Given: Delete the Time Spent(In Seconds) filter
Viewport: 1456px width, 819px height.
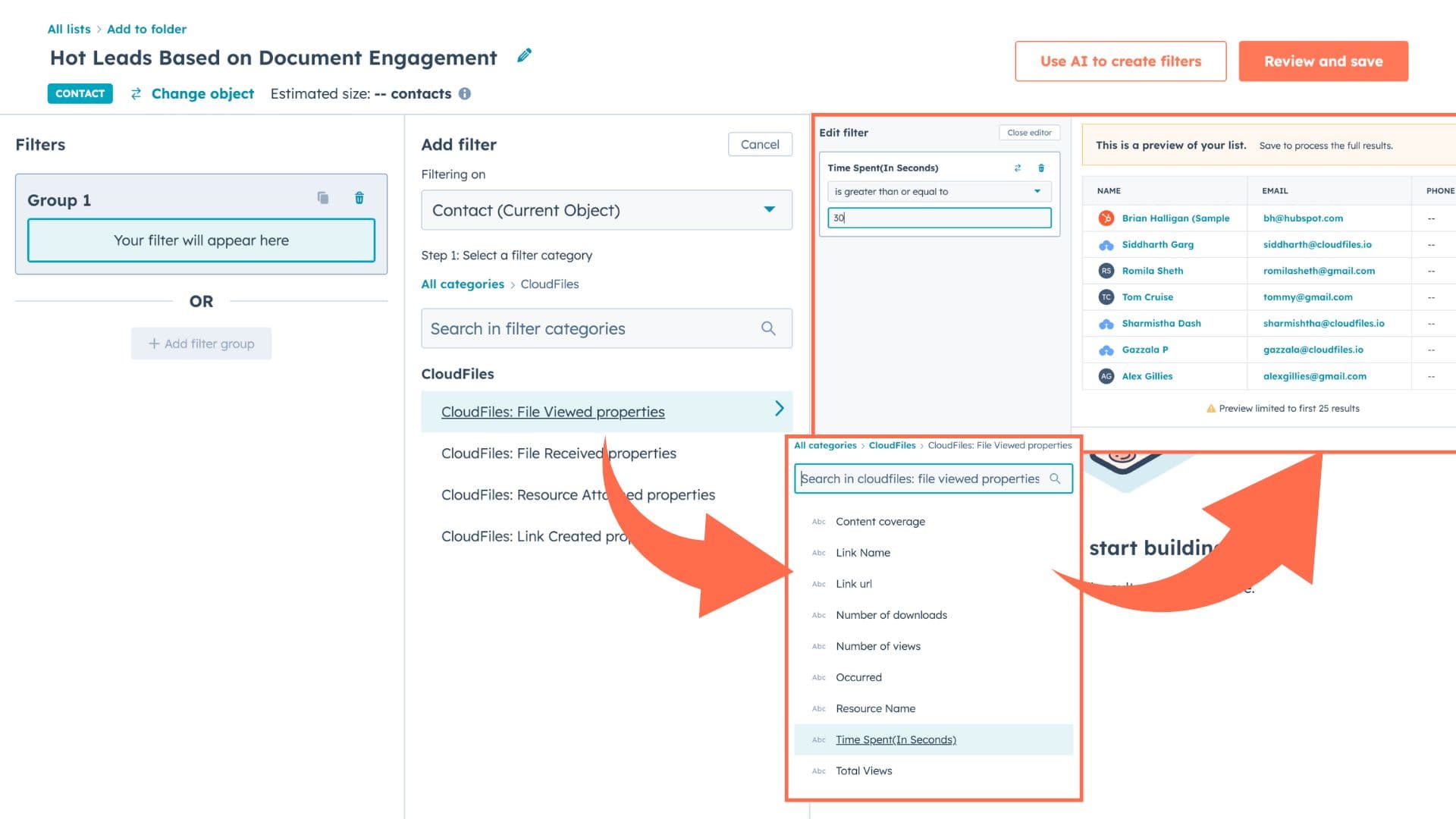Looking at the screenshot, I should 1041,168.
